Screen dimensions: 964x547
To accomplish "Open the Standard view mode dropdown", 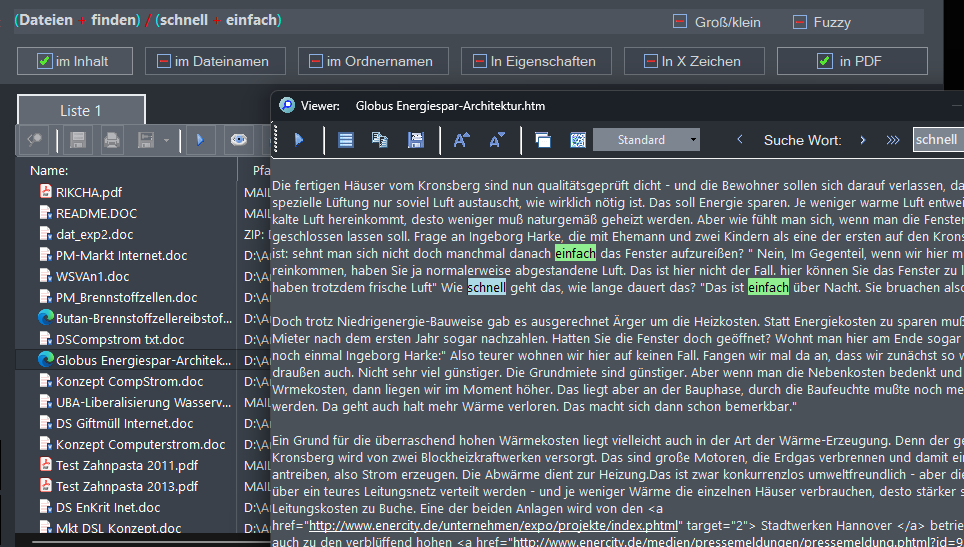I will [x=693, y=140].
